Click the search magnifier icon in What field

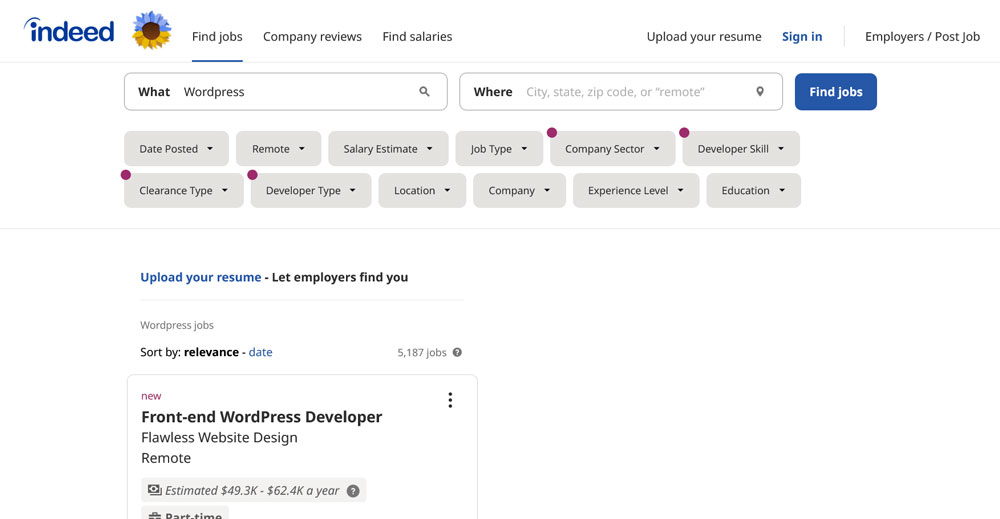pyautogui.click(x=424, y=92)
